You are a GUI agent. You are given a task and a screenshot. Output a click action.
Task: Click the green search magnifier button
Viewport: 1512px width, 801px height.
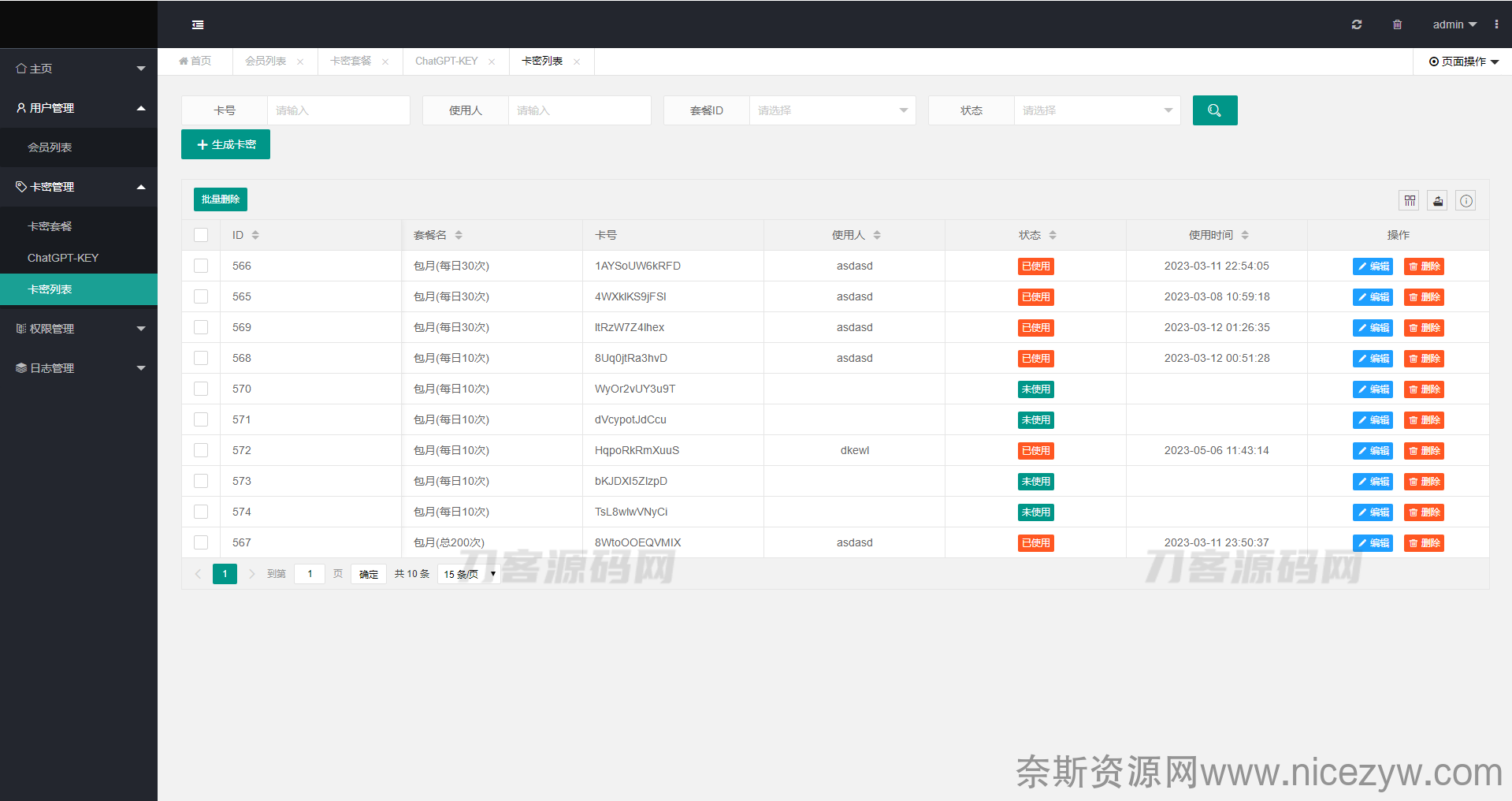(x=1215, y=110)
